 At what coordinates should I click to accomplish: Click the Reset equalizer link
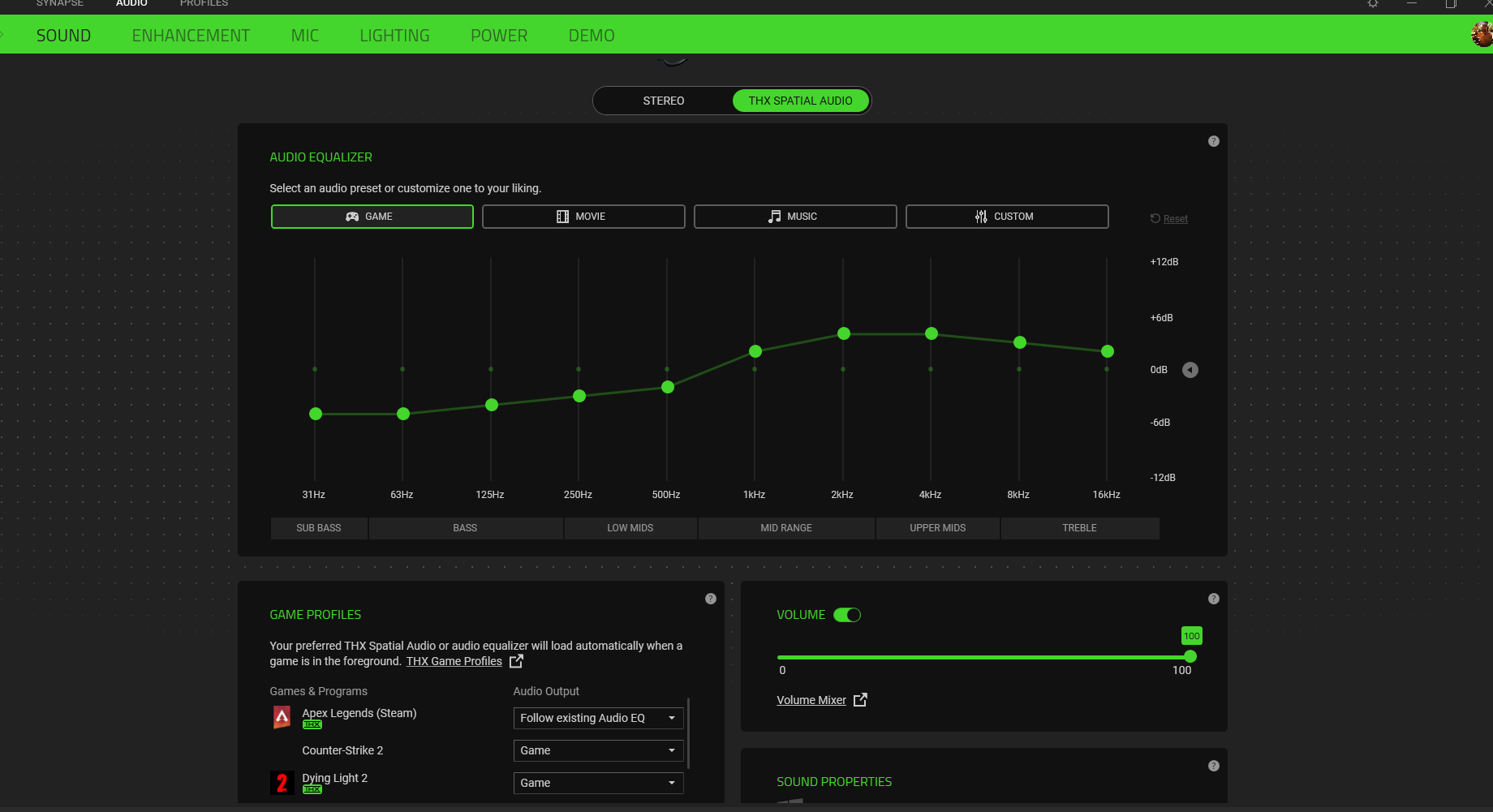coord(1175,219)
